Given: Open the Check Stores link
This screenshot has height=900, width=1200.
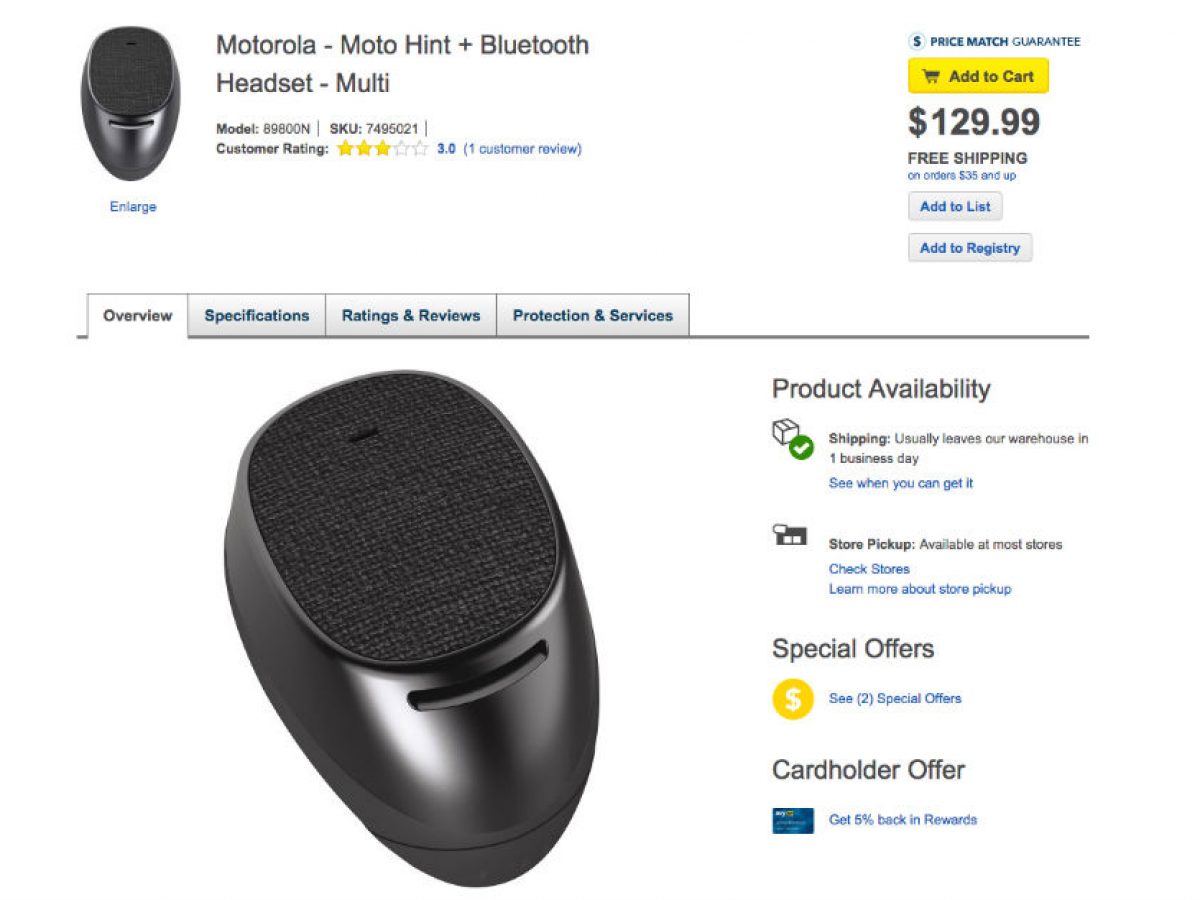Looking at the screenshot, I should click(869, 569).
